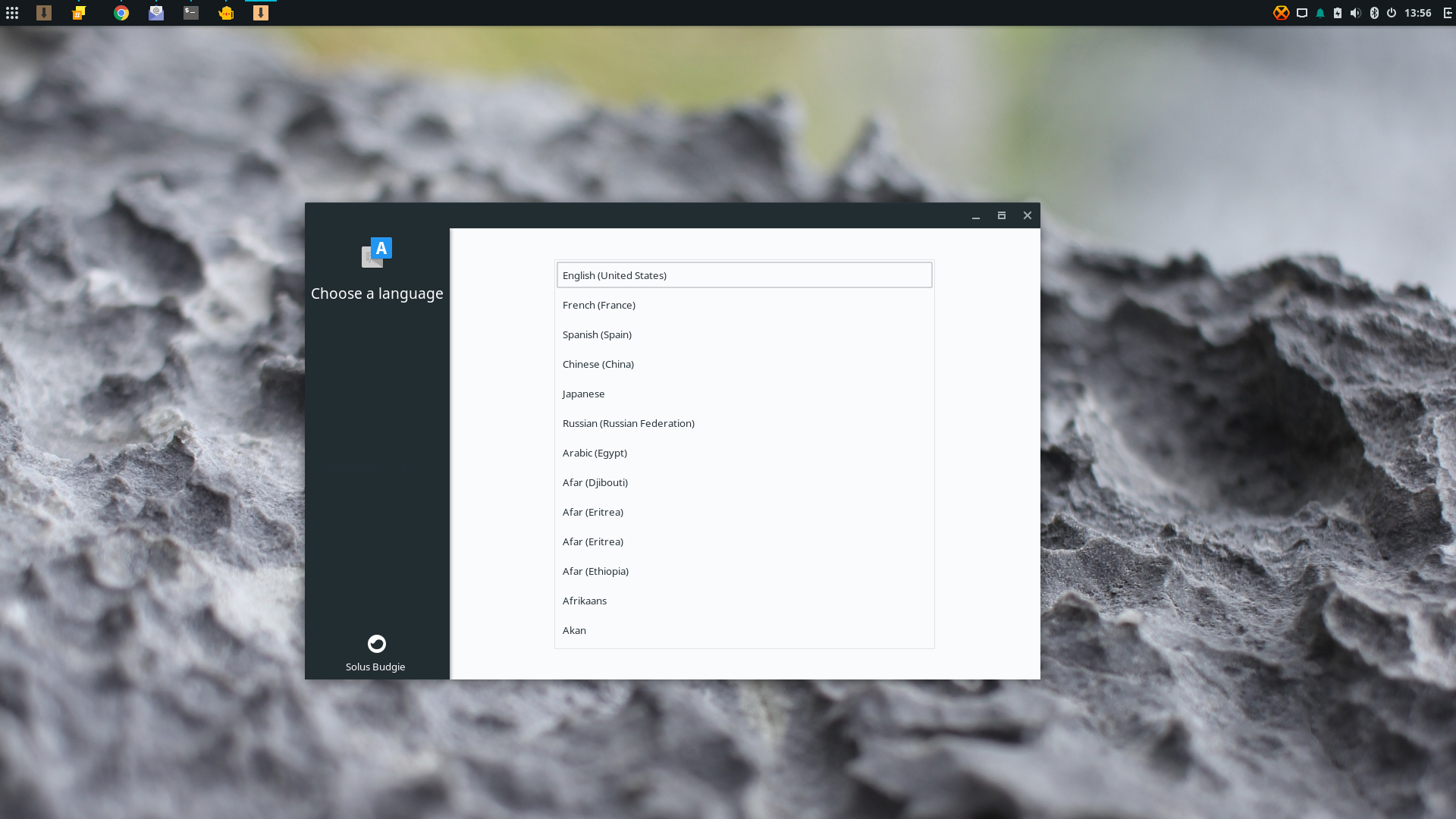Click the active light-orange installer icon
Image resolution: width=1456 pixels, height=819 pixels.
pyautogui.click(x=261, y=13)
